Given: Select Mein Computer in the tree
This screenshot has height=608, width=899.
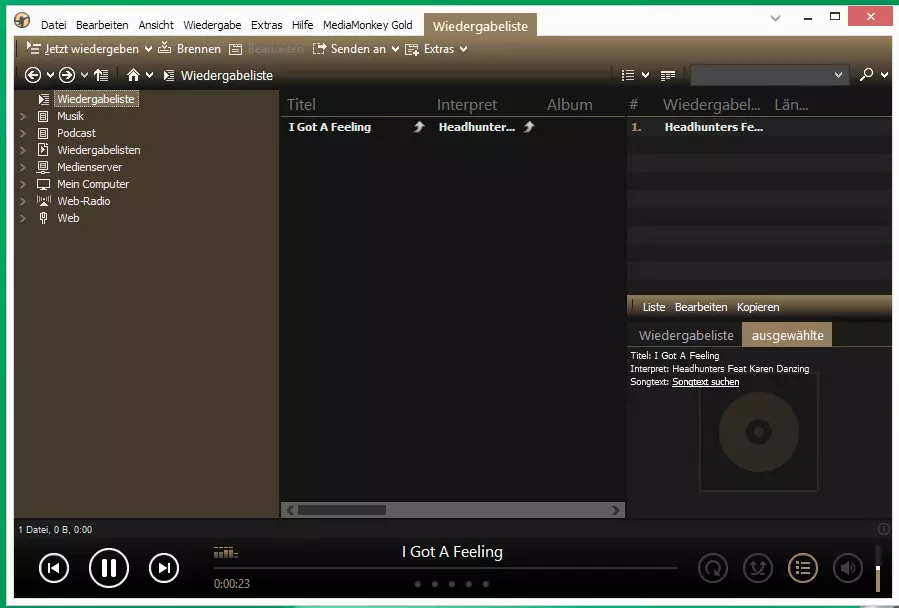Looking at the screenshot, I should [x=93, y=184].
